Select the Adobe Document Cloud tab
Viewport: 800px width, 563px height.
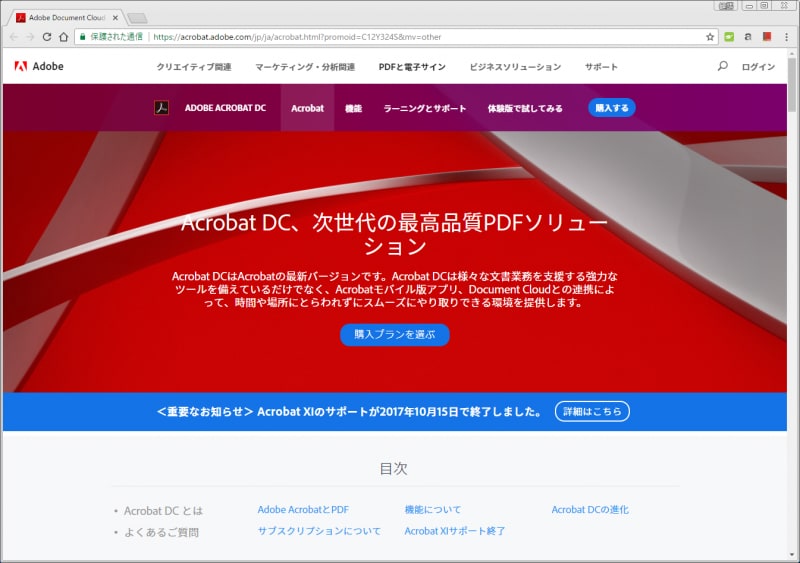pyautogui.click(x=66, y=17)
